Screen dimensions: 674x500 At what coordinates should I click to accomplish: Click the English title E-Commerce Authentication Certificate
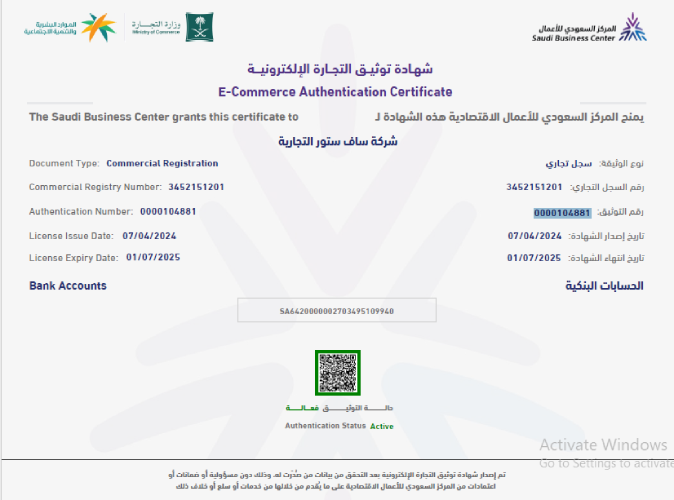[335, 92]
